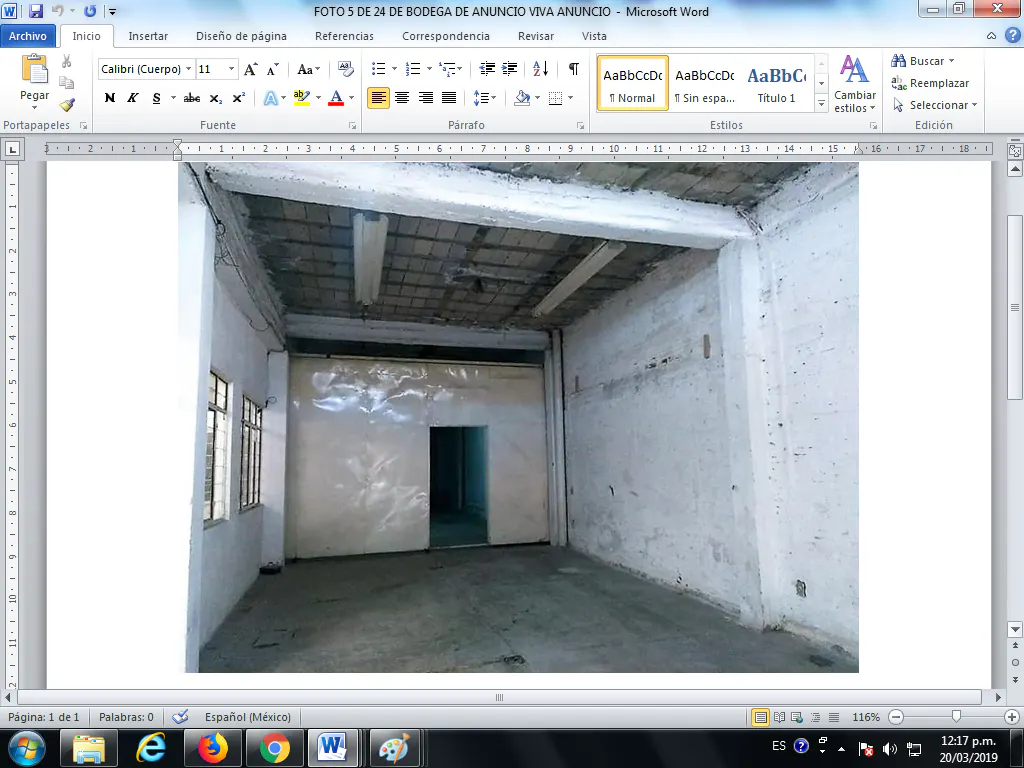
Task: Switch to the Insertar tab
Action: (148, 36)
